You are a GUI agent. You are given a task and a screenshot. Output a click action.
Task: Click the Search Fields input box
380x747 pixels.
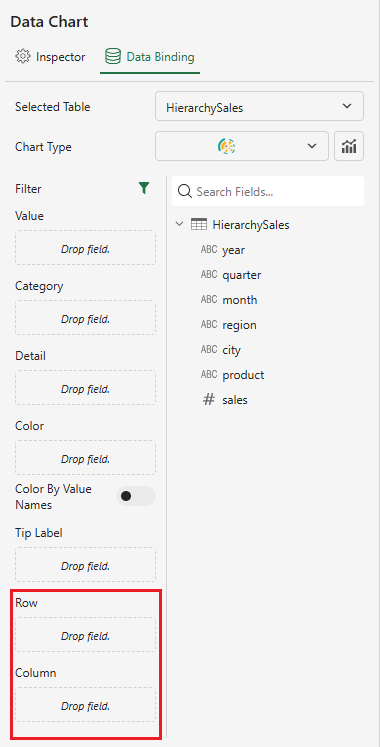click(x=268, y=192)
